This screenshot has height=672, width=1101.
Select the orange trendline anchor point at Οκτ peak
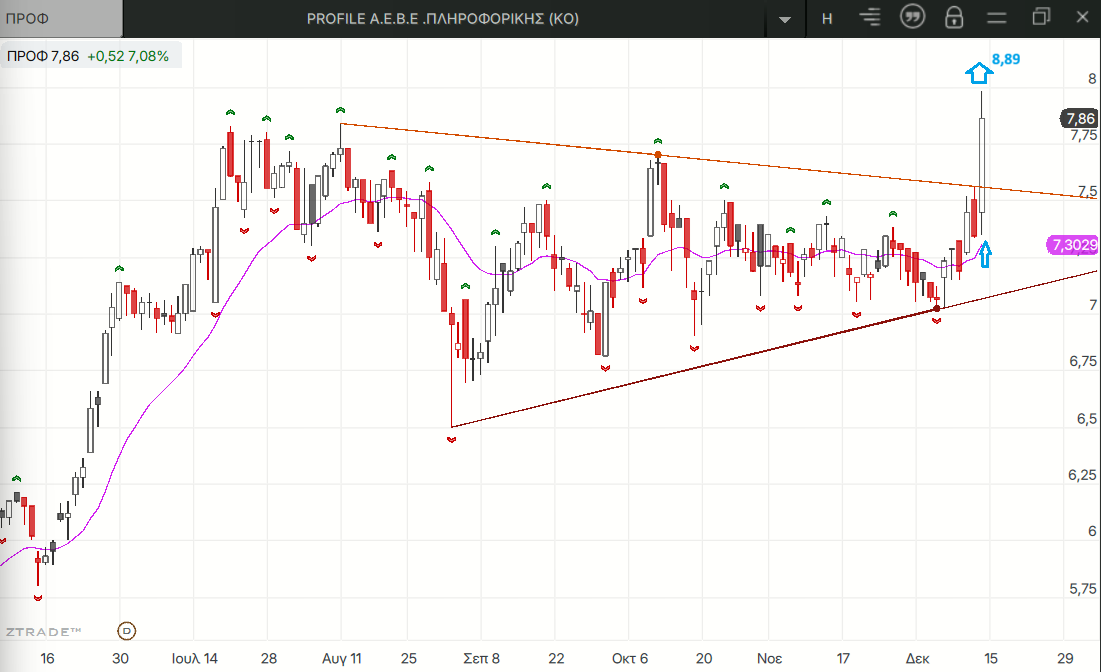(657, 155)
